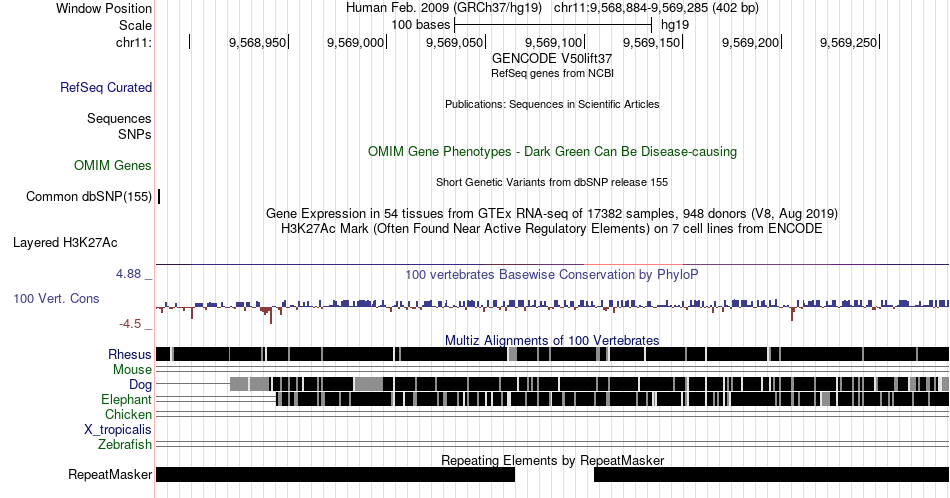Screen dimensions: 950x498
Task: Click the Mouse alignment row label
Action: (x=132, y=370)
